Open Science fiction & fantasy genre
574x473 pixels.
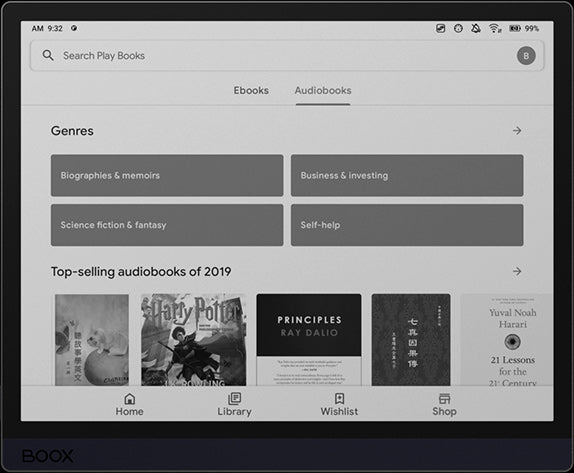pyautogui.click(x=167, y=225)
